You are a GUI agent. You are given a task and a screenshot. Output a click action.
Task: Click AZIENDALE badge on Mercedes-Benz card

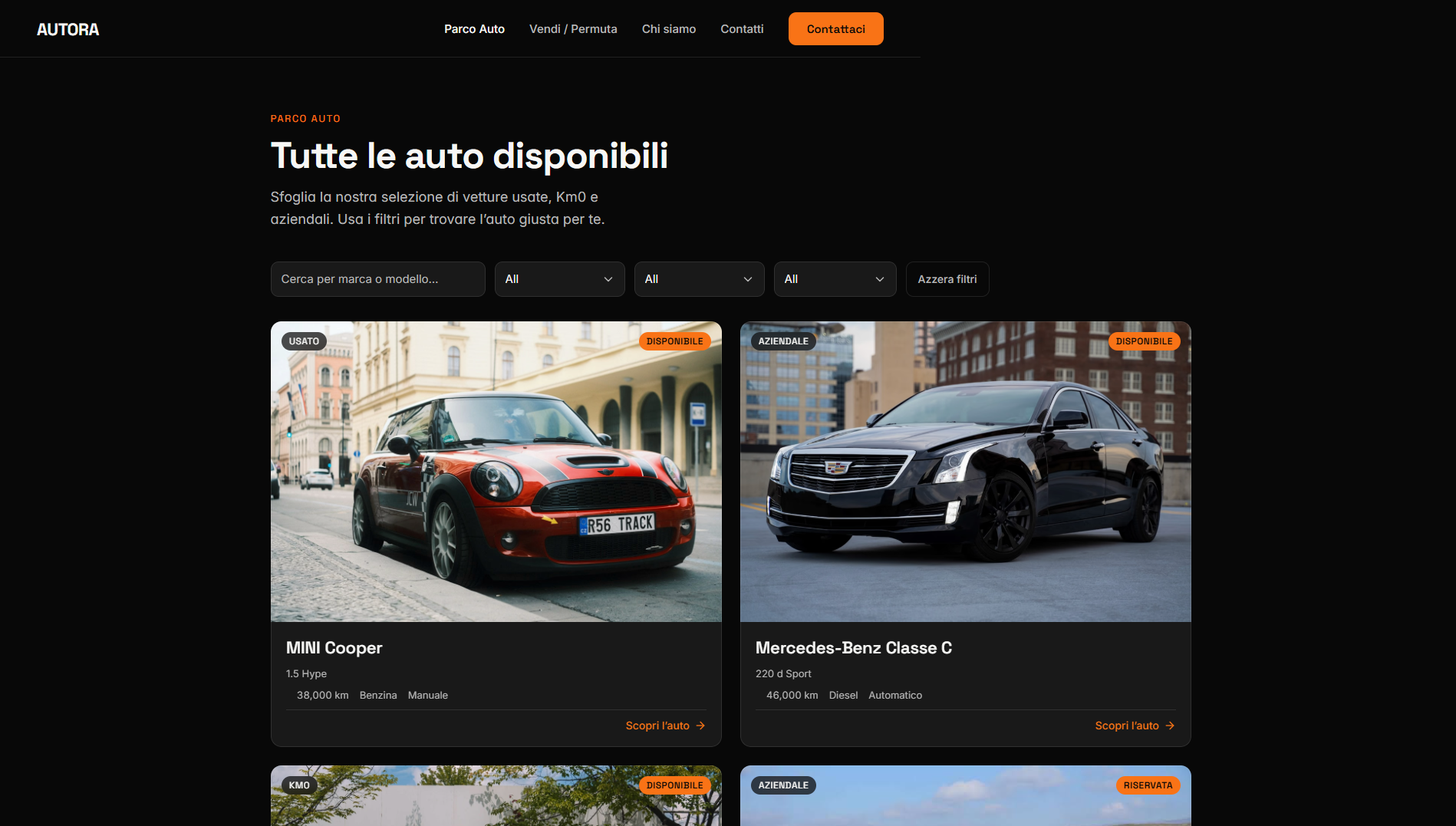(783, 341)
